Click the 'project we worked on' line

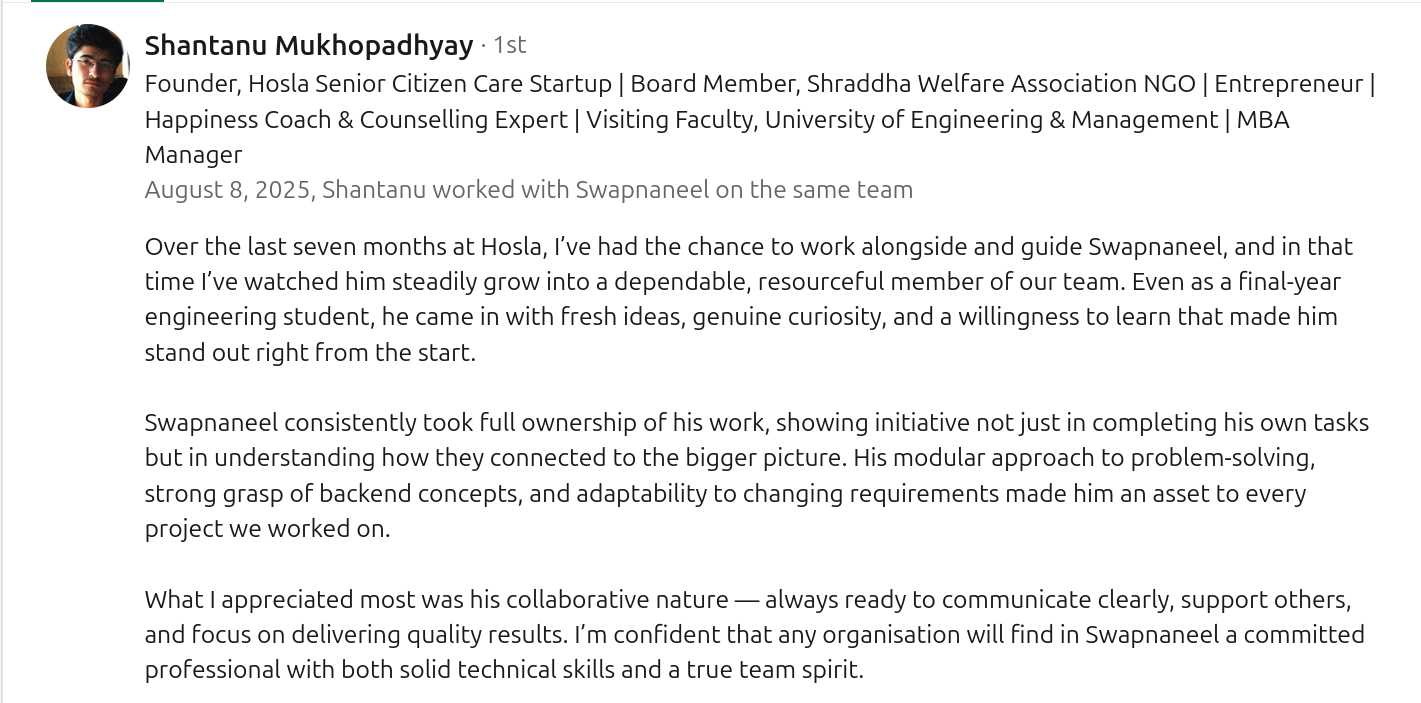point(267,529)
